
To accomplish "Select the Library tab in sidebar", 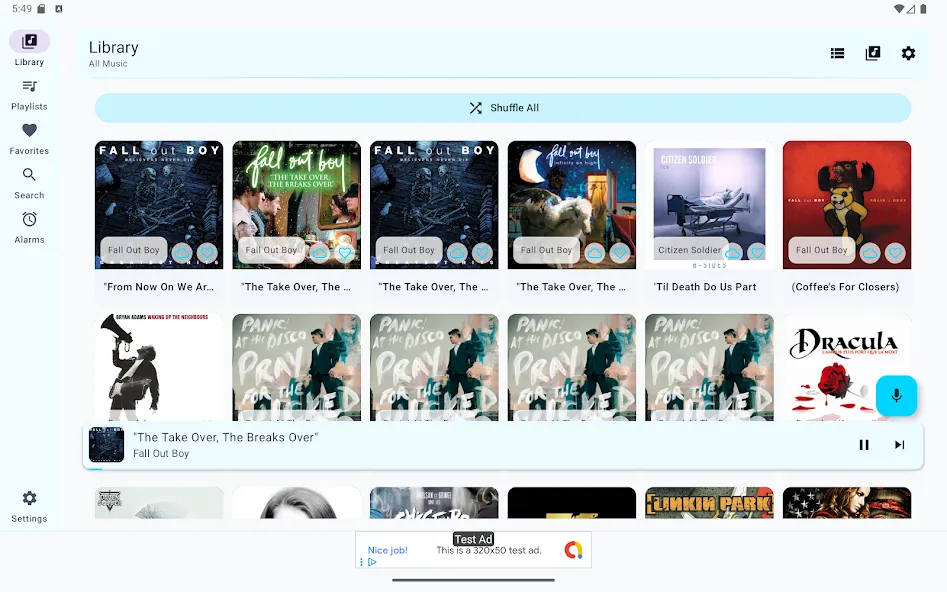I will click(x=29, y=49).
